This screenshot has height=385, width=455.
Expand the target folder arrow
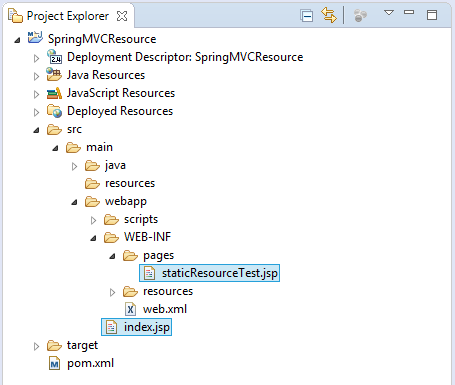pos(36,346)
